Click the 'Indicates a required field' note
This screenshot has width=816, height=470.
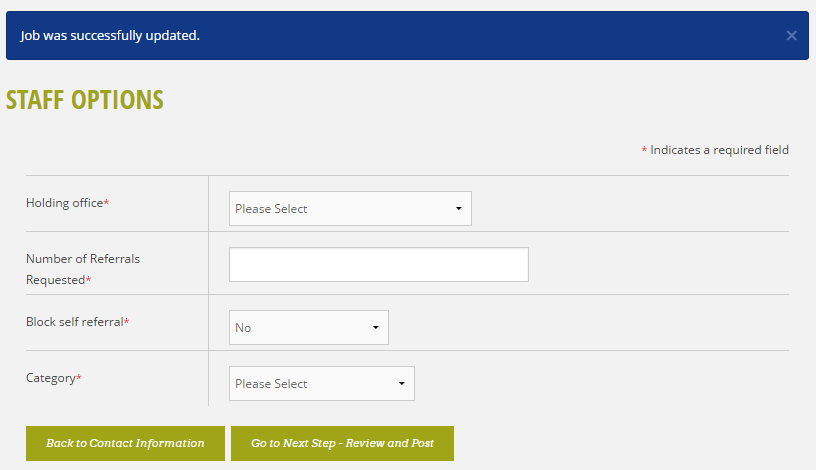(719, 150)
